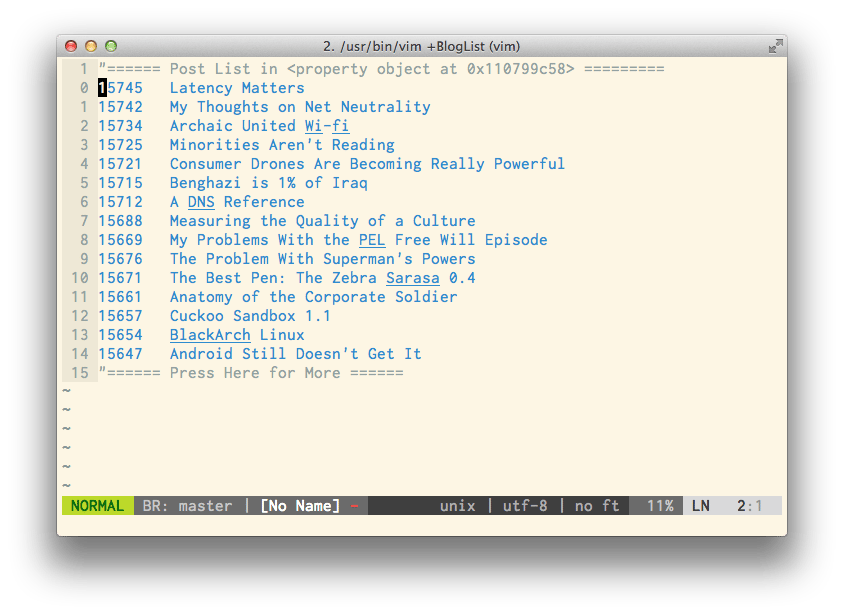Click 'unix' file format in statusline

coord(458,506)
